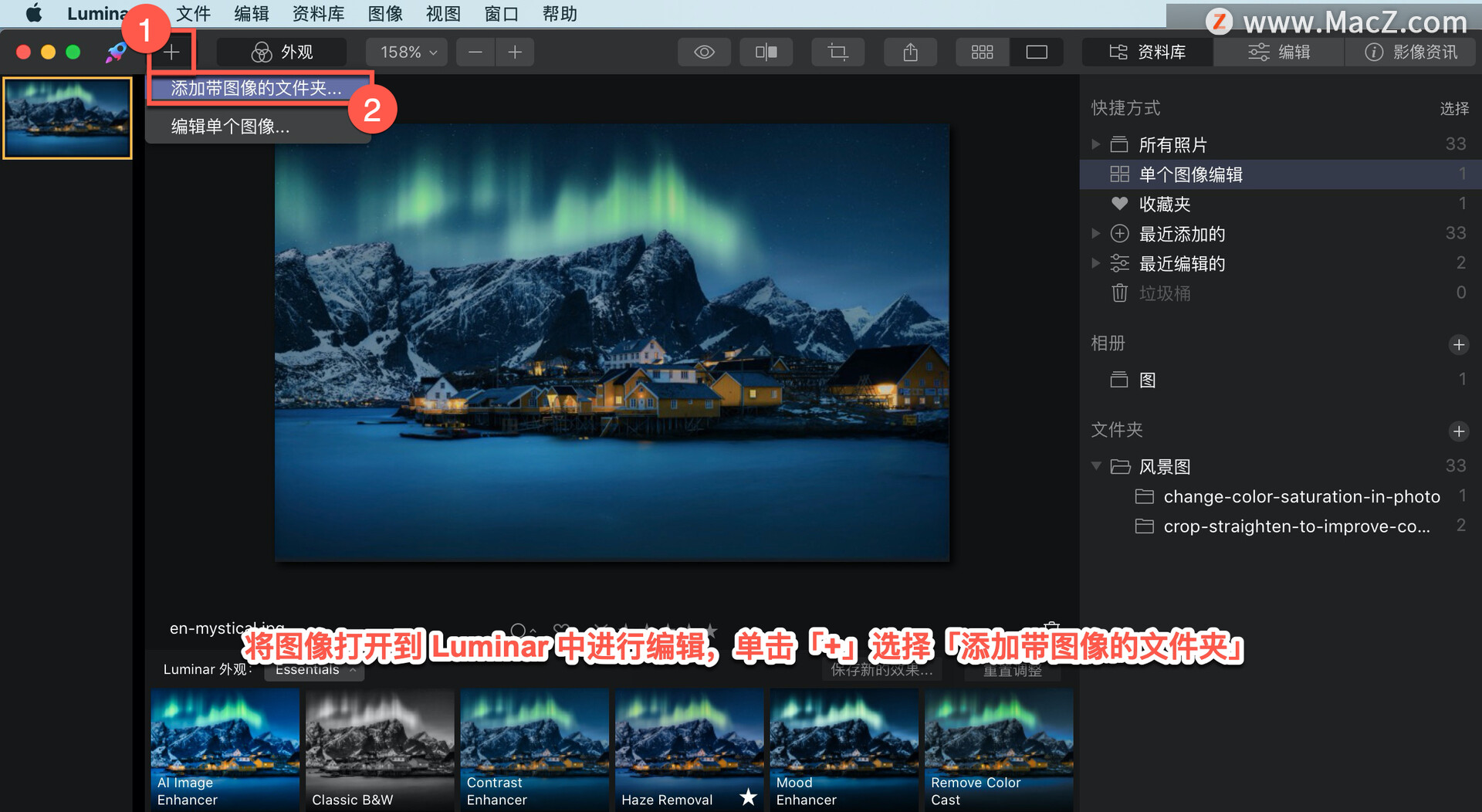
Task: Choose 添加带图像的文件夹 from the menu
Action: [x=255, y=88]
